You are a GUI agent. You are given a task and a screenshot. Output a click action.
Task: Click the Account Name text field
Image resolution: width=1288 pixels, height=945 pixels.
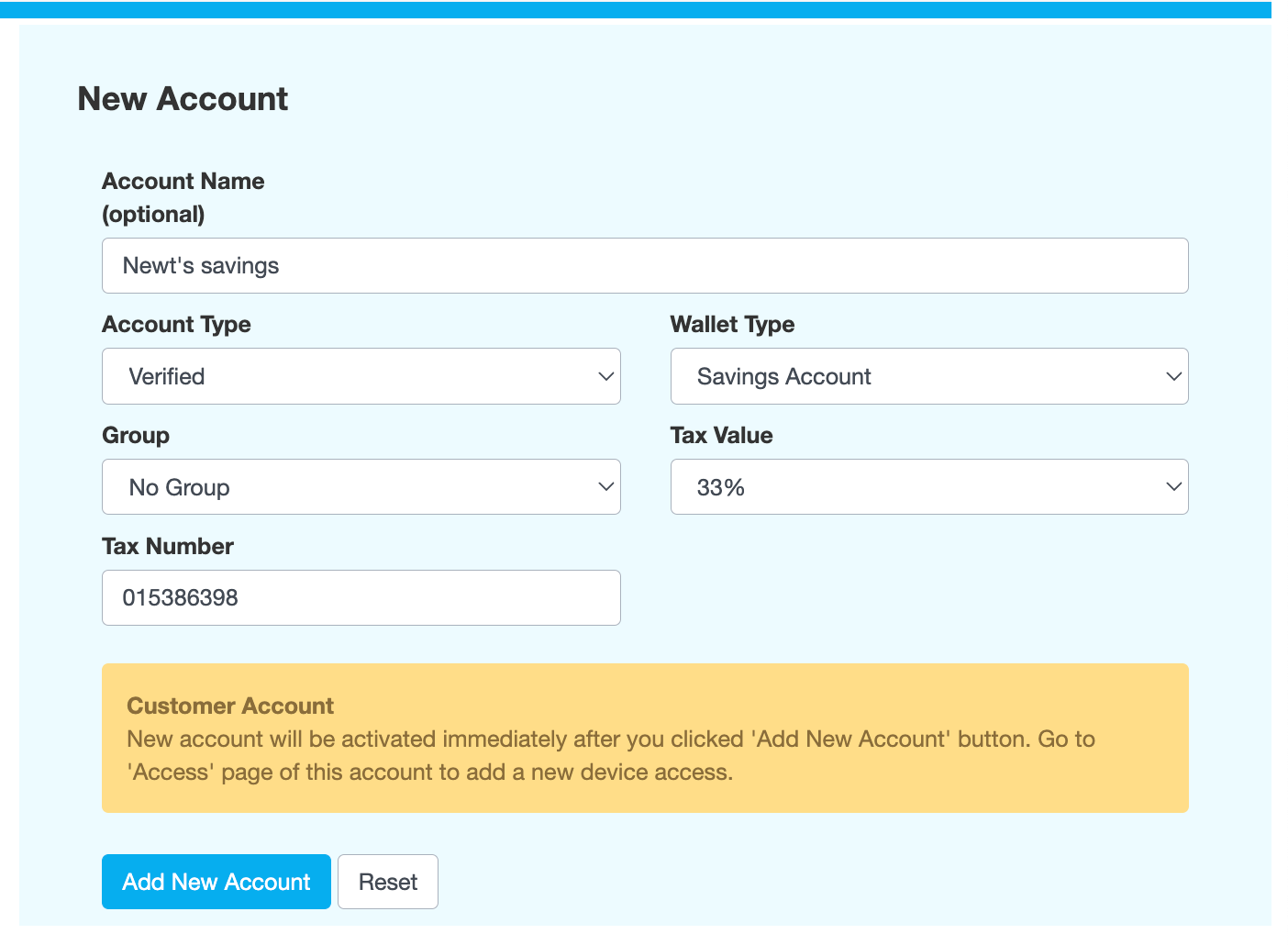point(644,266)
